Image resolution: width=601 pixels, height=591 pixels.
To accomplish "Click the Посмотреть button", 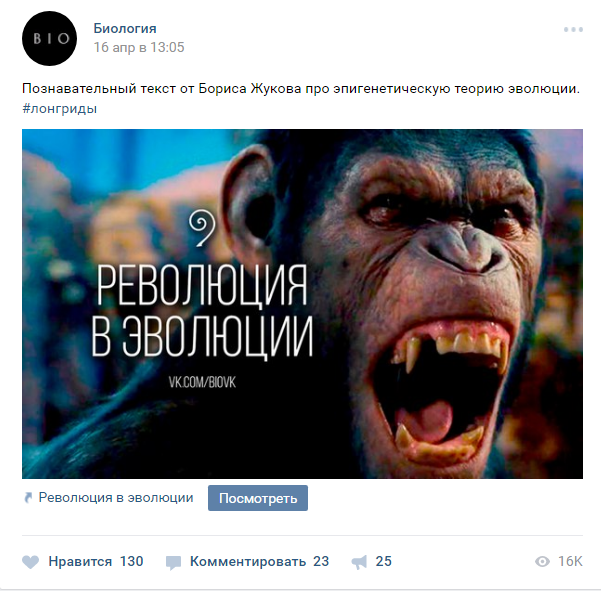I will click(258, 498).
